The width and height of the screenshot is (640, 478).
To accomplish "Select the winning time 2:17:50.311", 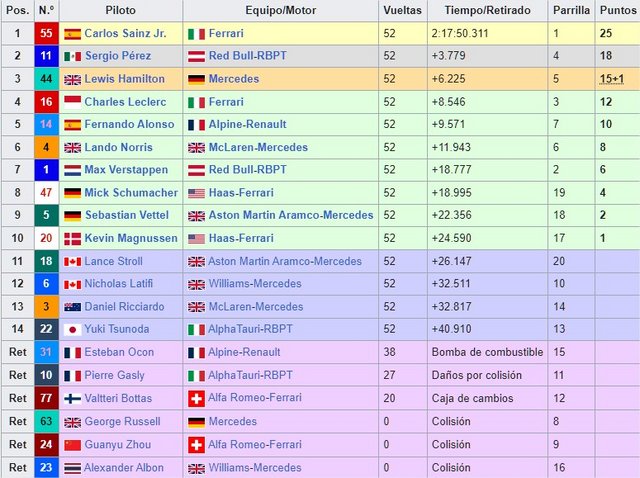I will (x=460, y=33).
